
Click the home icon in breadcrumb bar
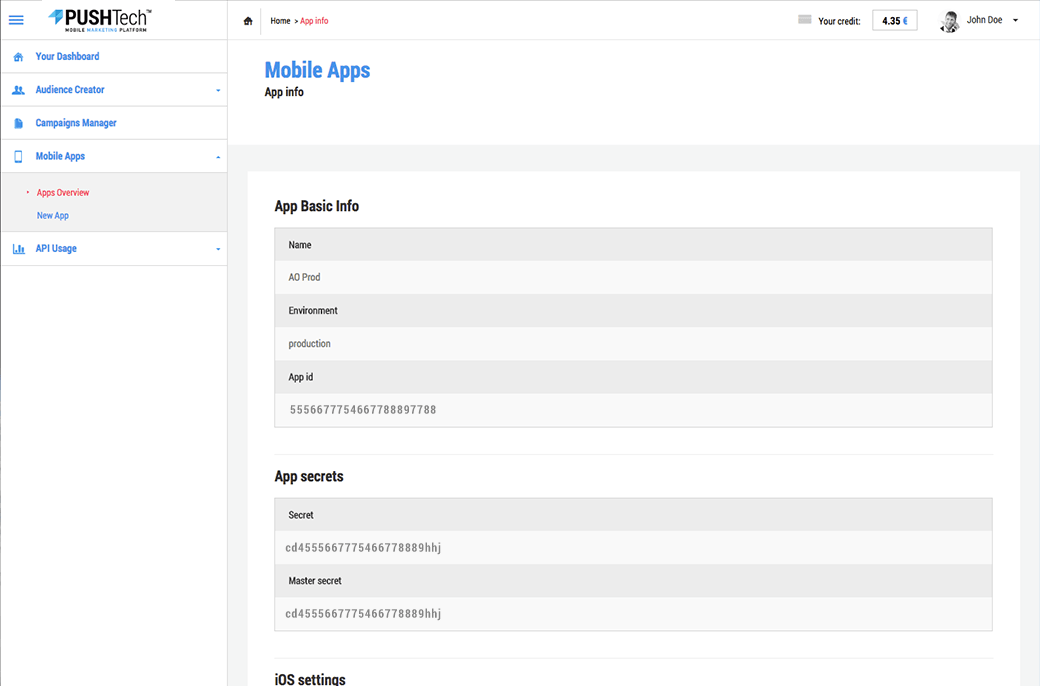point(248,21)
